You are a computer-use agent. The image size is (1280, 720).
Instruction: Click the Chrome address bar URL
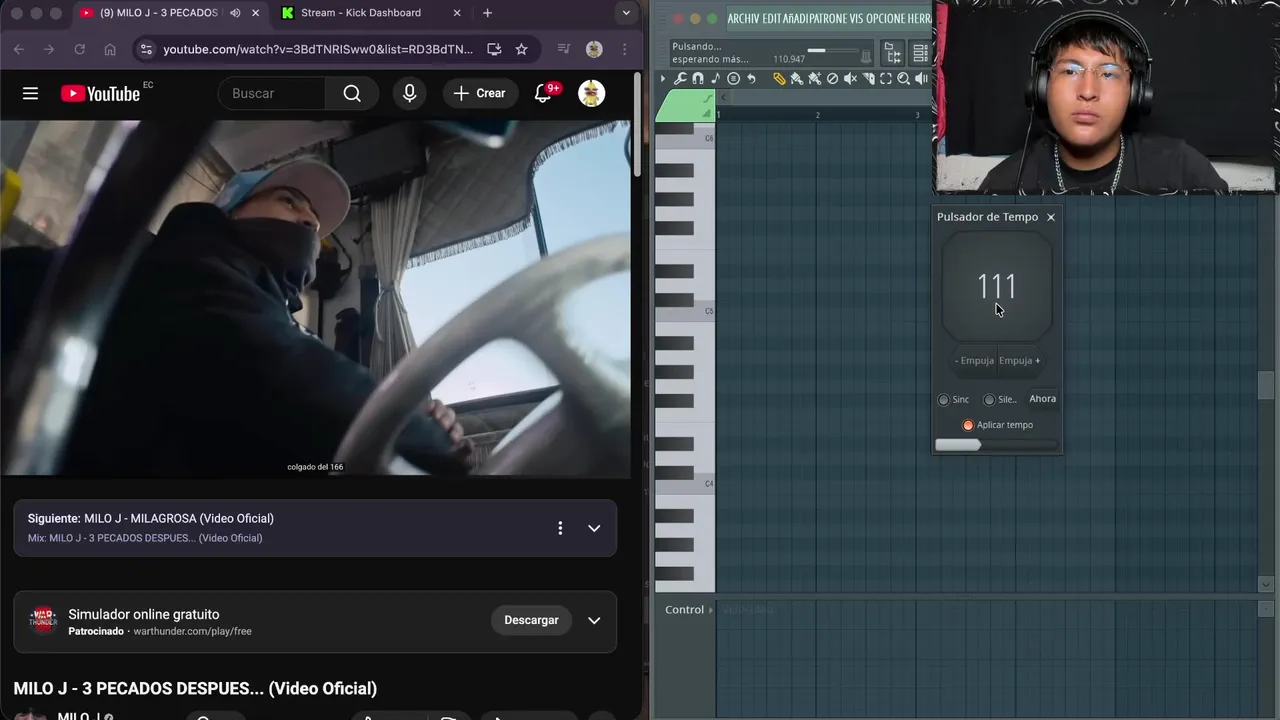[318, 49]
